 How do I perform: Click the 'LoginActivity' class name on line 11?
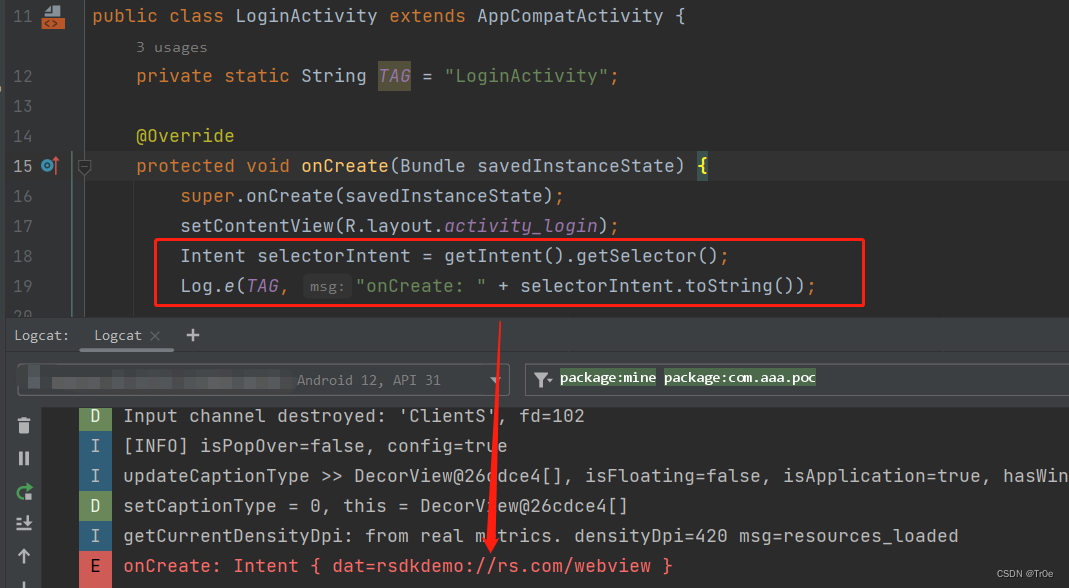point(306,16)
